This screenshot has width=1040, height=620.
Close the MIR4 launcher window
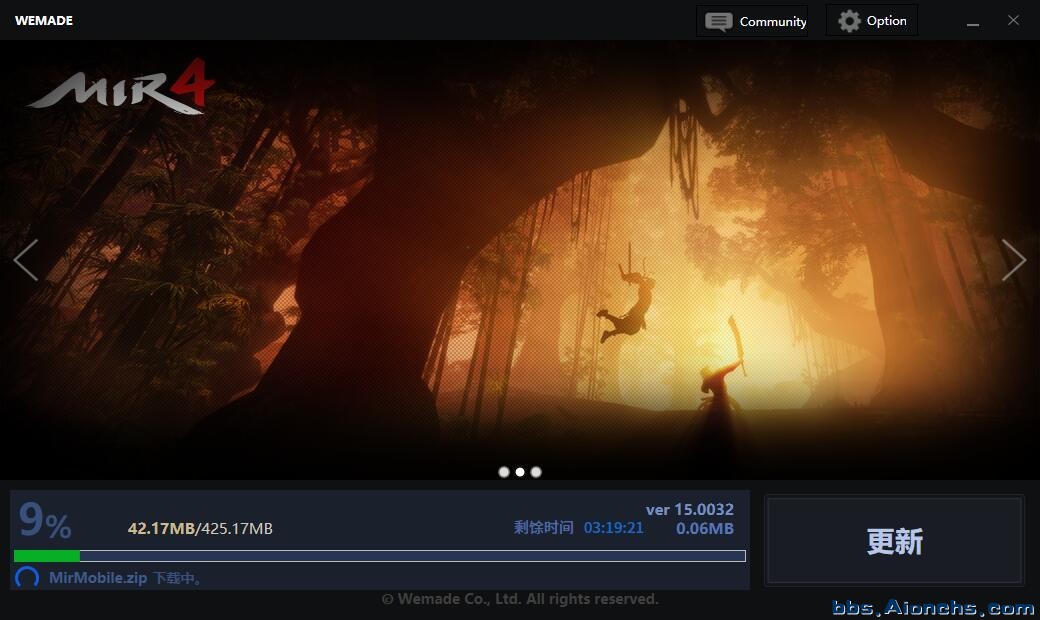1015,21
